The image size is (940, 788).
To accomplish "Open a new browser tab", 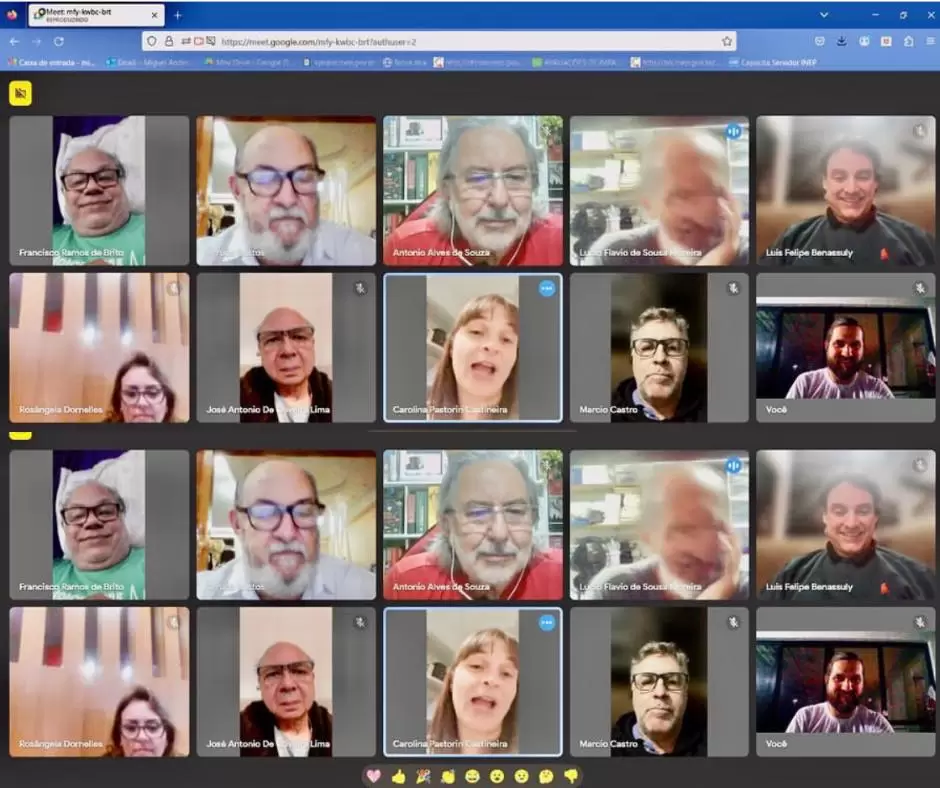I will 178,15.
